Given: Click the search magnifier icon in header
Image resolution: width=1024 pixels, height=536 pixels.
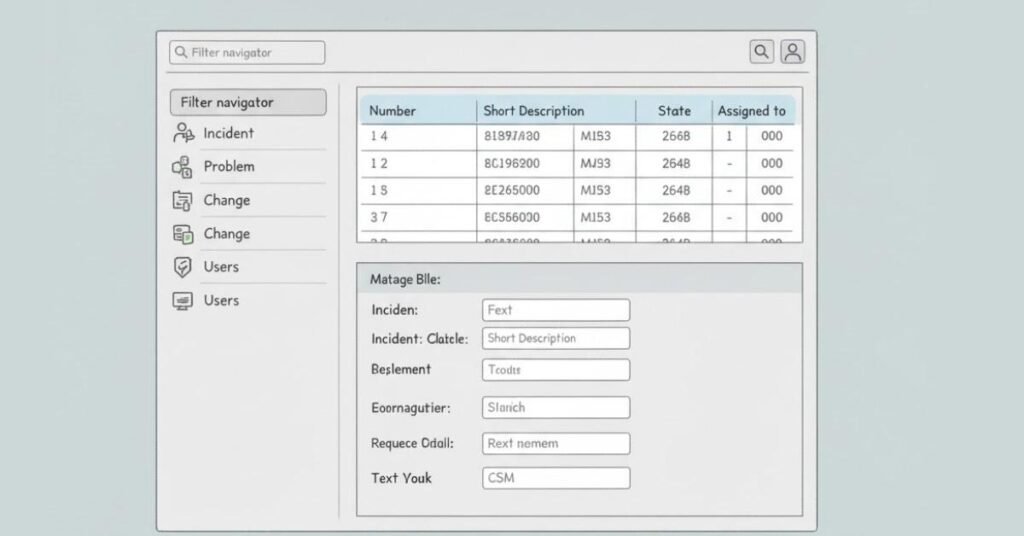Looking at the screenshot, I should click(761, 52).
